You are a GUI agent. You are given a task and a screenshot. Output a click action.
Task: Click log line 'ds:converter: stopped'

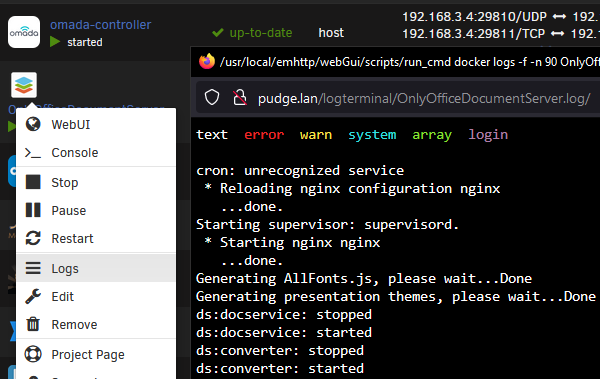(x=280, y=350)
